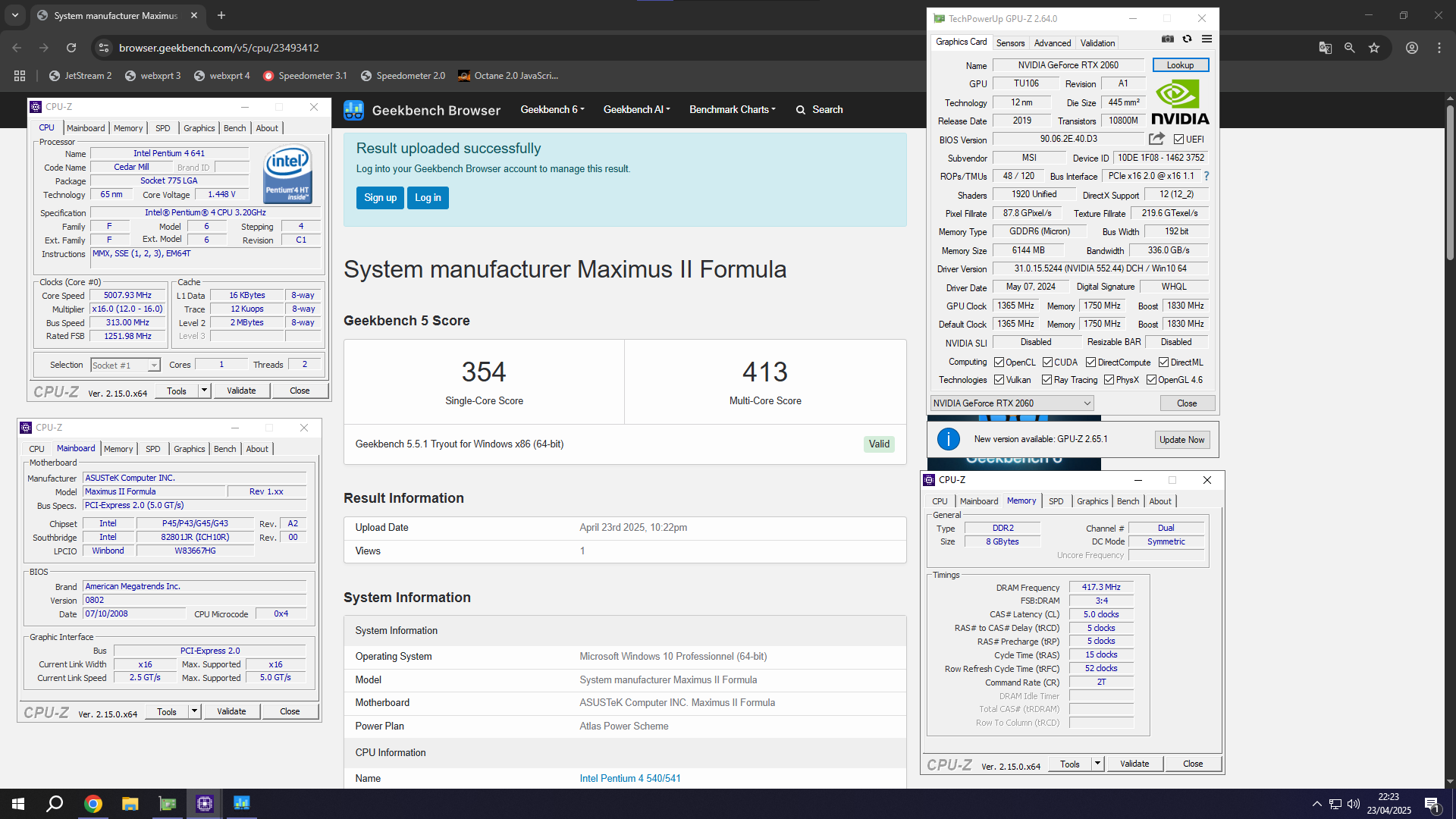This screenshot has height=819, width=1456.
Task: Click Validate in the CPU-Z Memory window
Action: point(1134,764)
